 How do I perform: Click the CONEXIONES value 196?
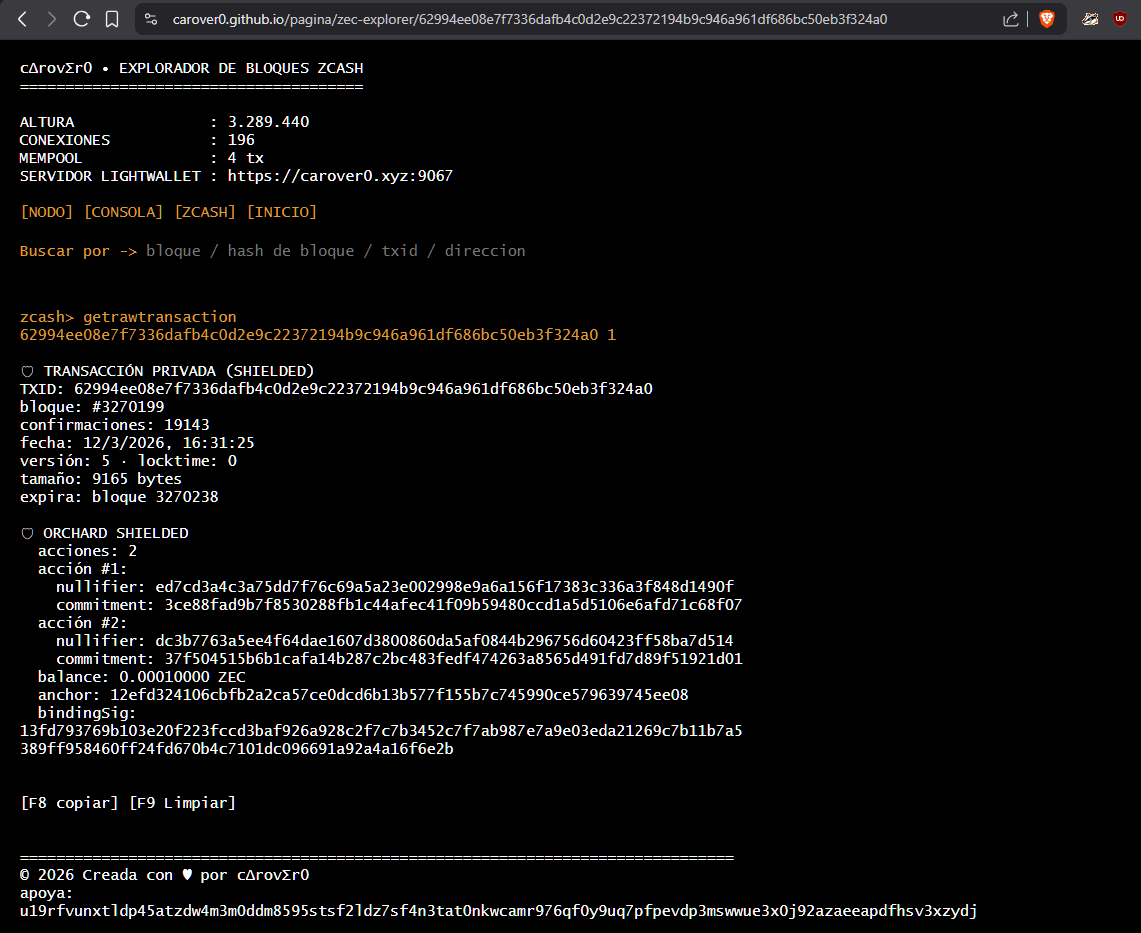click(241, 140)
